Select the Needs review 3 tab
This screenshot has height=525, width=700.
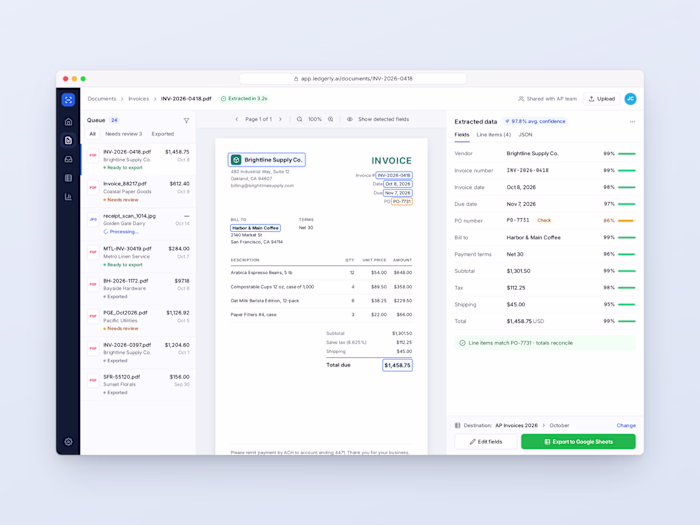click(124, 134)
